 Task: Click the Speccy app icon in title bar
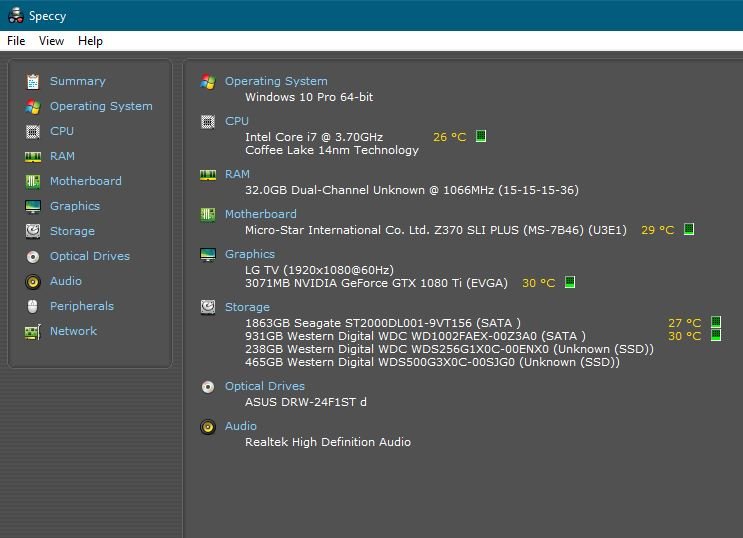click(16, 16)
